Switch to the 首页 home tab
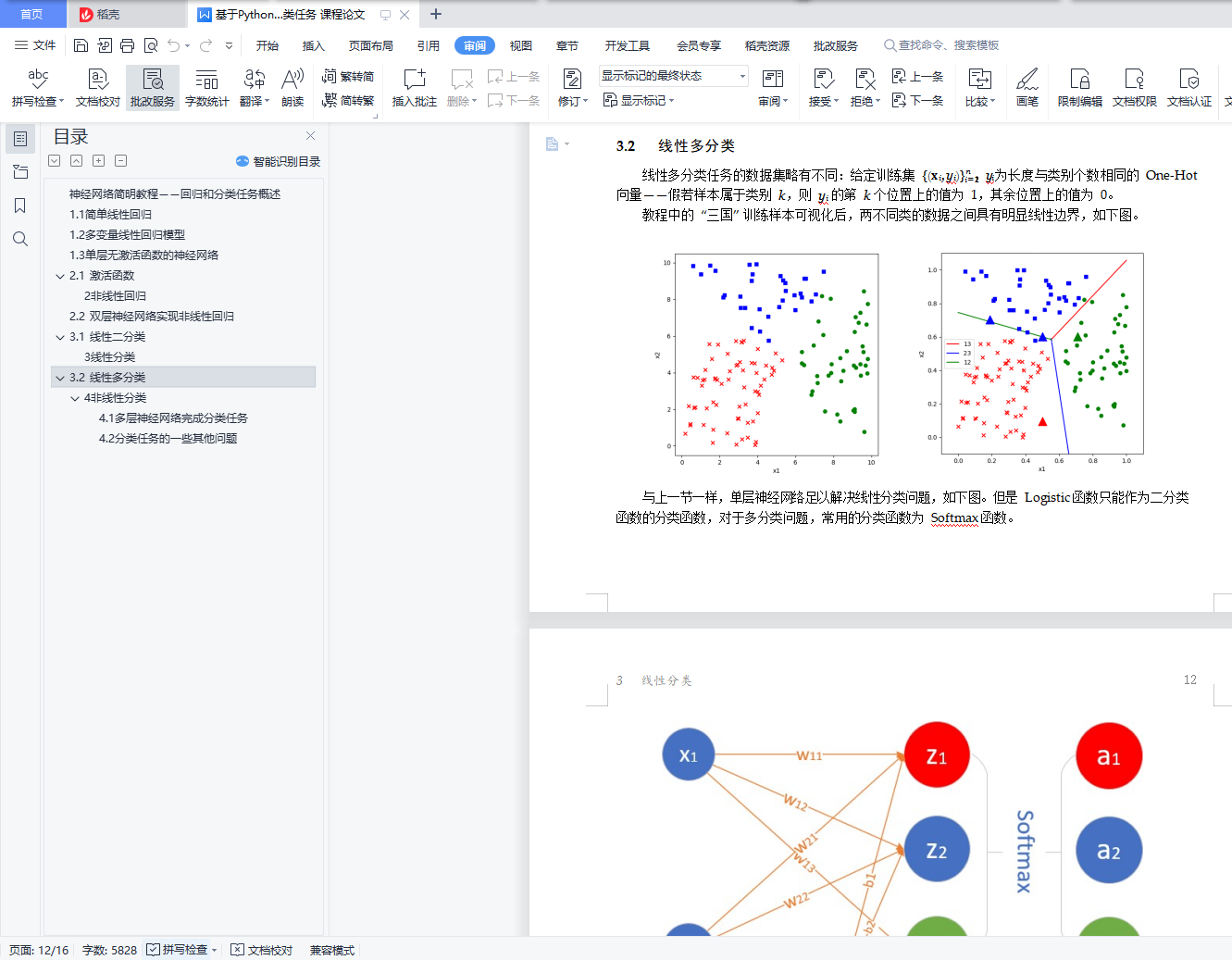 [32, 14]
